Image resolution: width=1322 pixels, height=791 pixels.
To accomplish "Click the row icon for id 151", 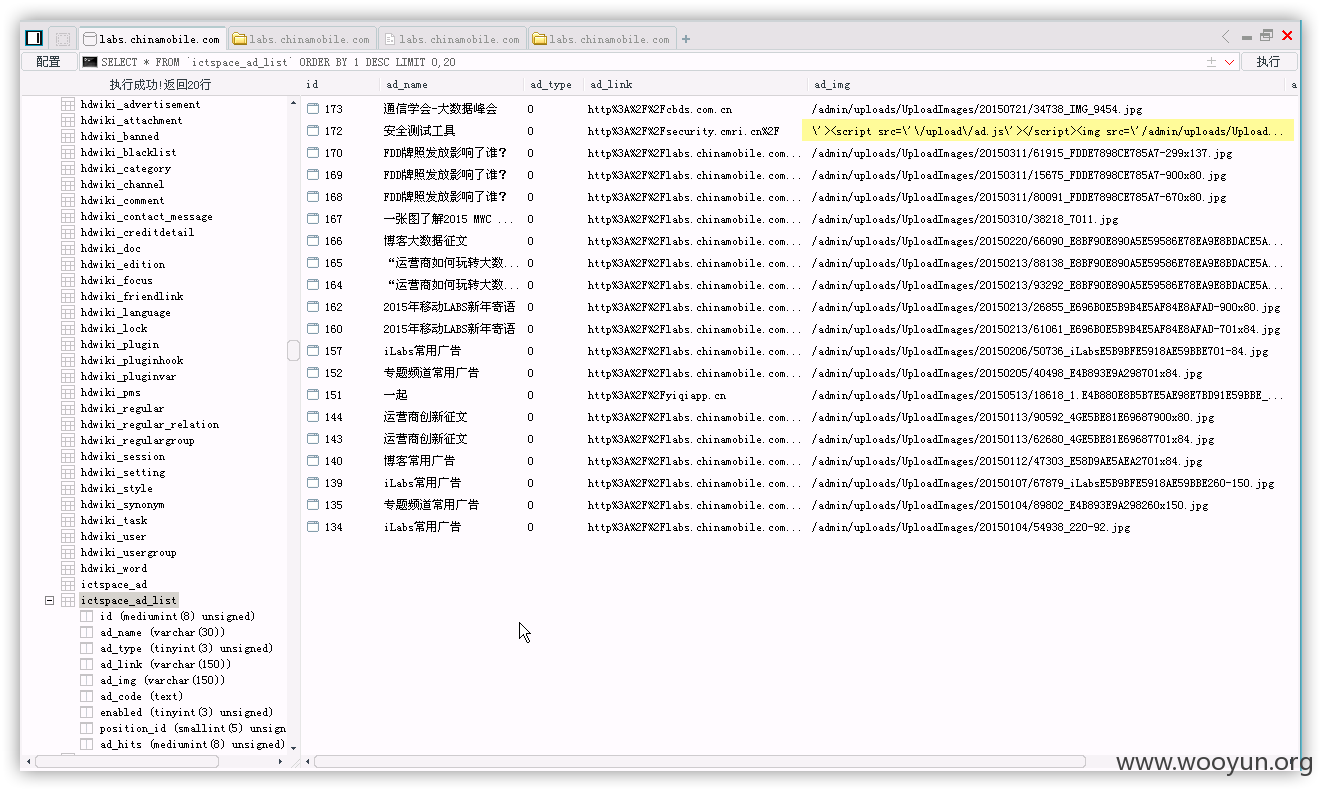I will pyautogui.click(x=313, y=395).
